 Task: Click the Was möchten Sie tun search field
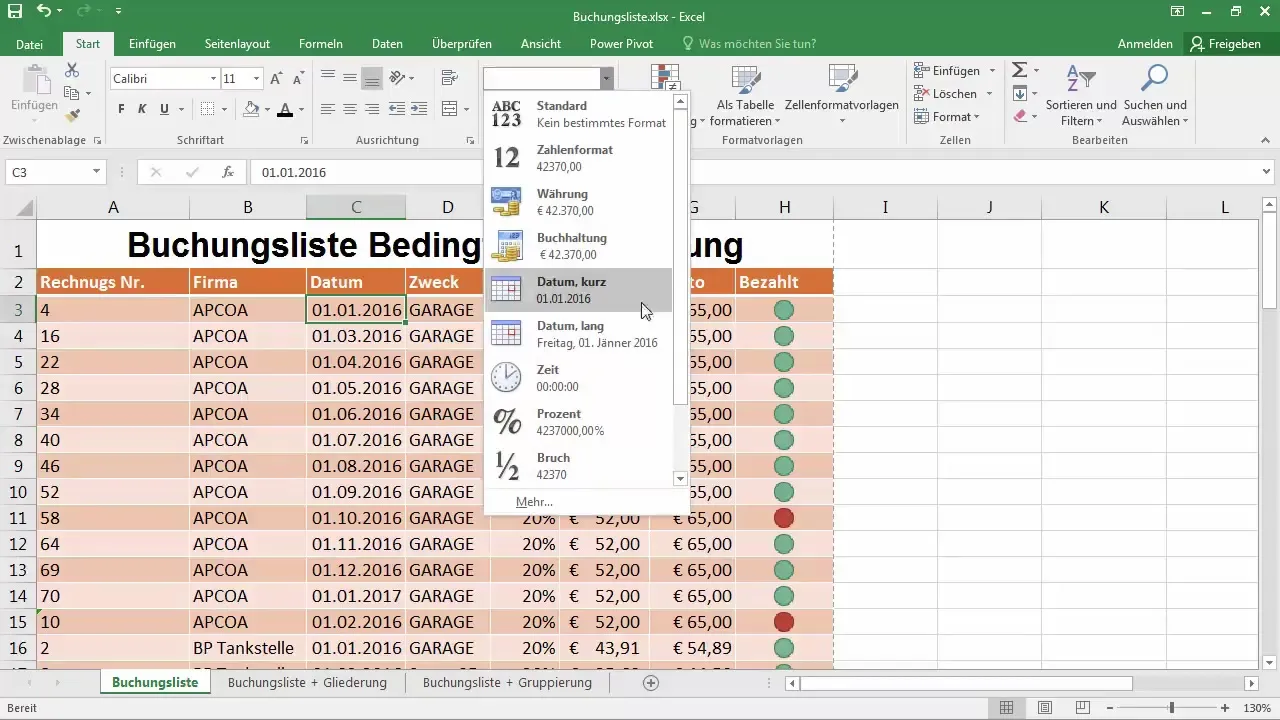pos(749,44)
